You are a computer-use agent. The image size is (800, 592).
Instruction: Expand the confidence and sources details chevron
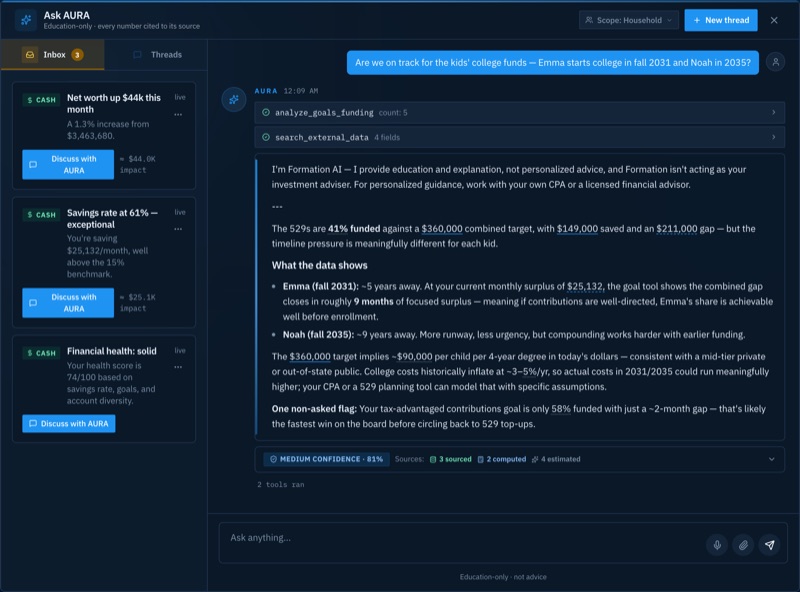tap(771, 459)
